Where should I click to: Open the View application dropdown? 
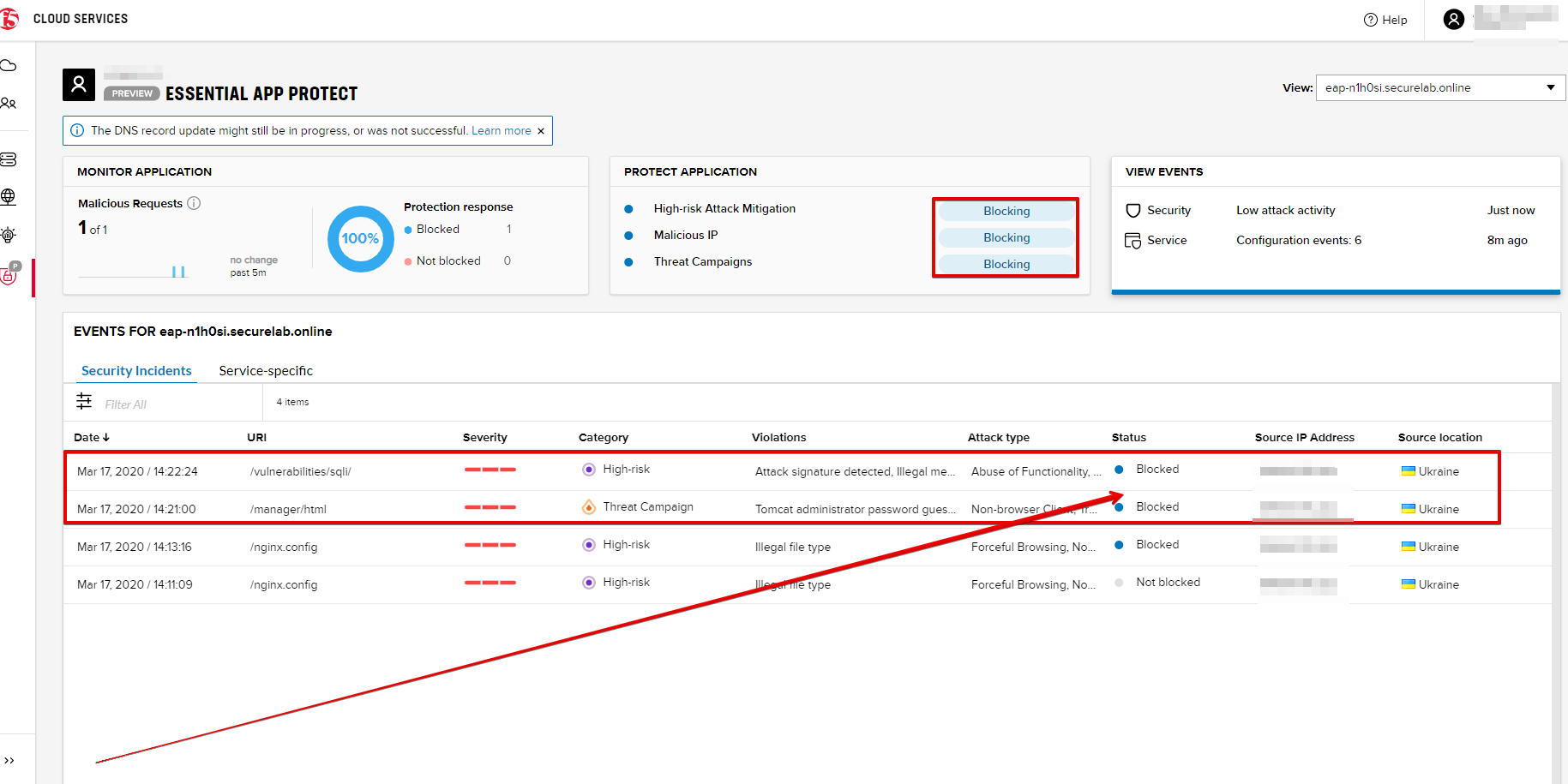pyautogui.click(x=1440, y=87)
